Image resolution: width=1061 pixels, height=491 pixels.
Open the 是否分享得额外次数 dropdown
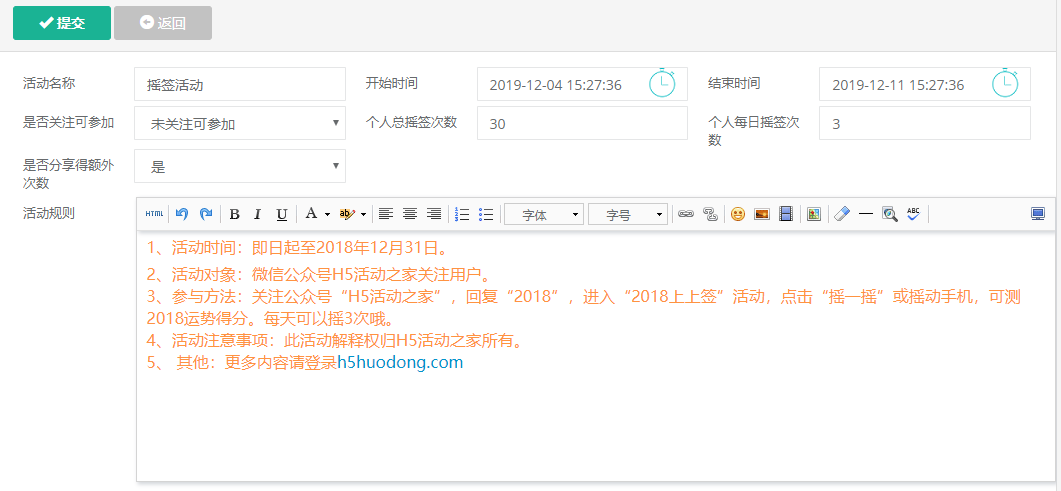240,166
